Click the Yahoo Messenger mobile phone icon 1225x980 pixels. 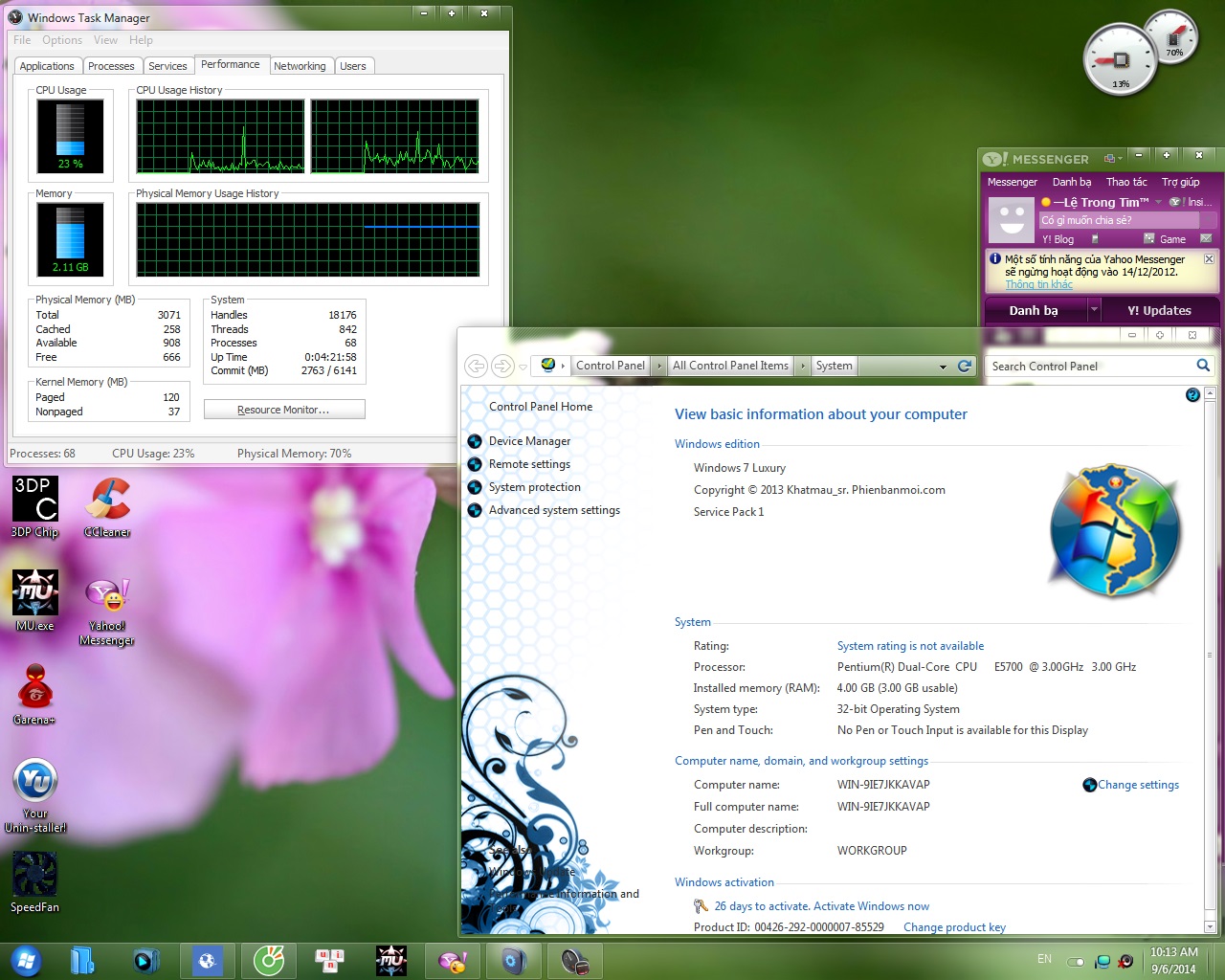click(x=1095, y=239)
